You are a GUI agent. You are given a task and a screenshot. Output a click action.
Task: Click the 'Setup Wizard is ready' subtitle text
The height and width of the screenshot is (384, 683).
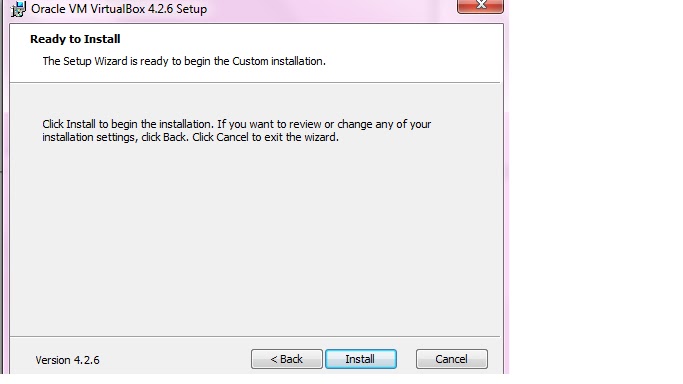(184, 61)
